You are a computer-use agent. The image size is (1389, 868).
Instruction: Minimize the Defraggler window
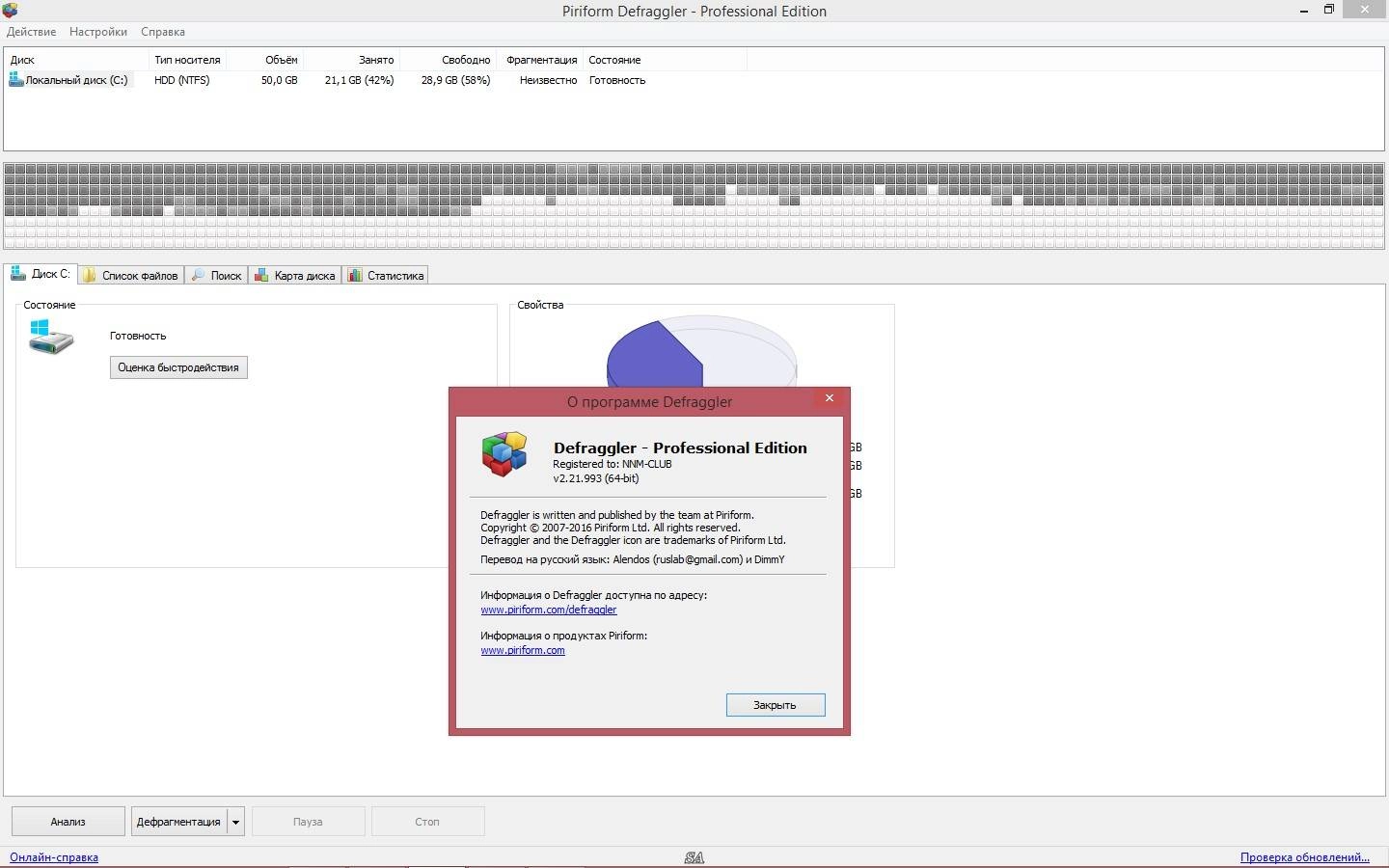coord(1304,10)
